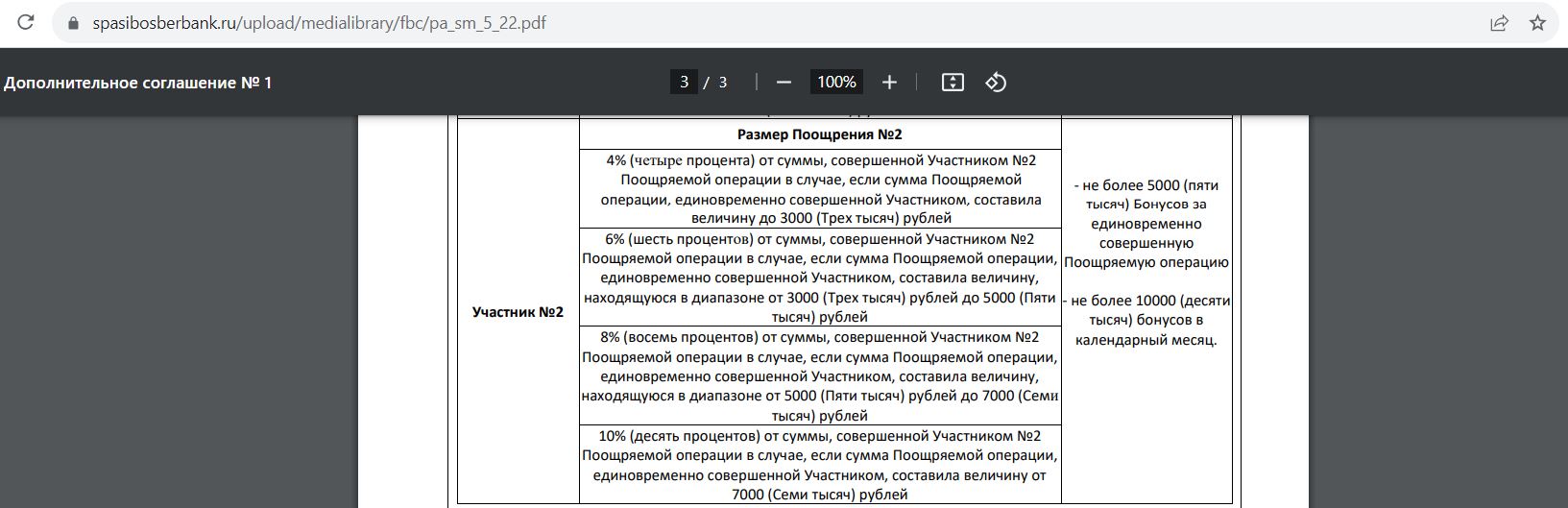The image size is (1568, 508).
Task: Focus the address bar URL
Action: tap(319, 23)
